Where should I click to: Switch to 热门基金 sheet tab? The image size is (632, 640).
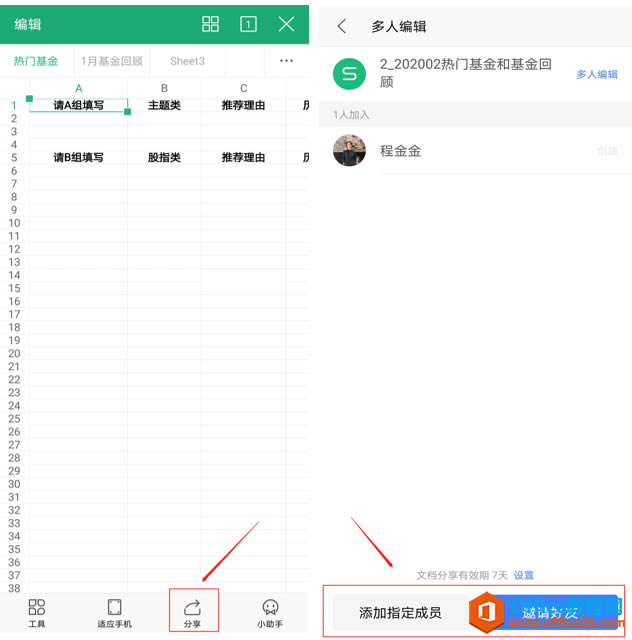click(36, 61)
